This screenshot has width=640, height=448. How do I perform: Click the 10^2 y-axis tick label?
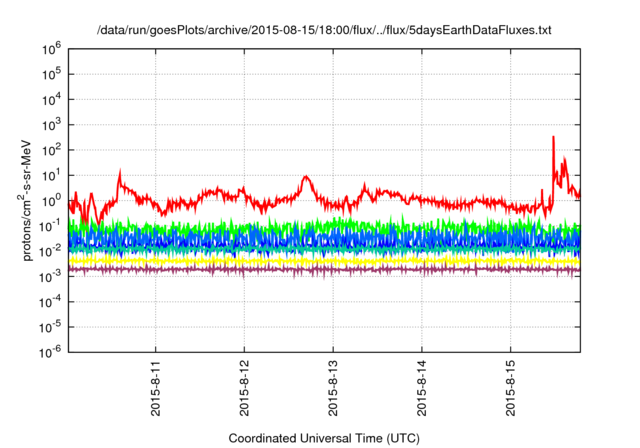click(x=51, y=150)
